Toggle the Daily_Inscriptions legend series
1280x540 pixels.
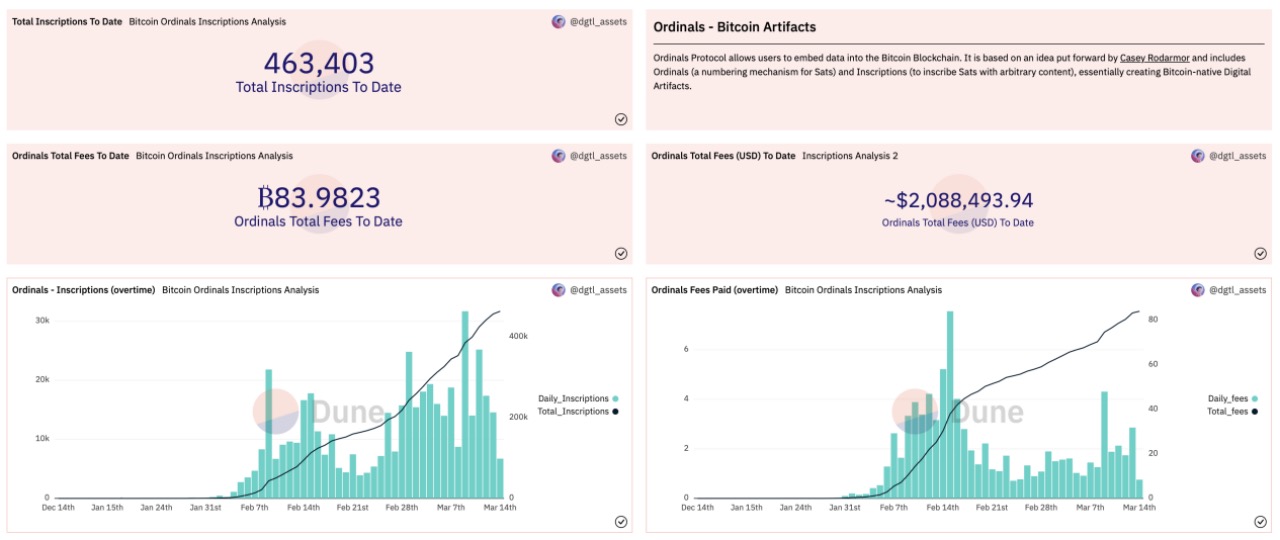coord(578,398)
